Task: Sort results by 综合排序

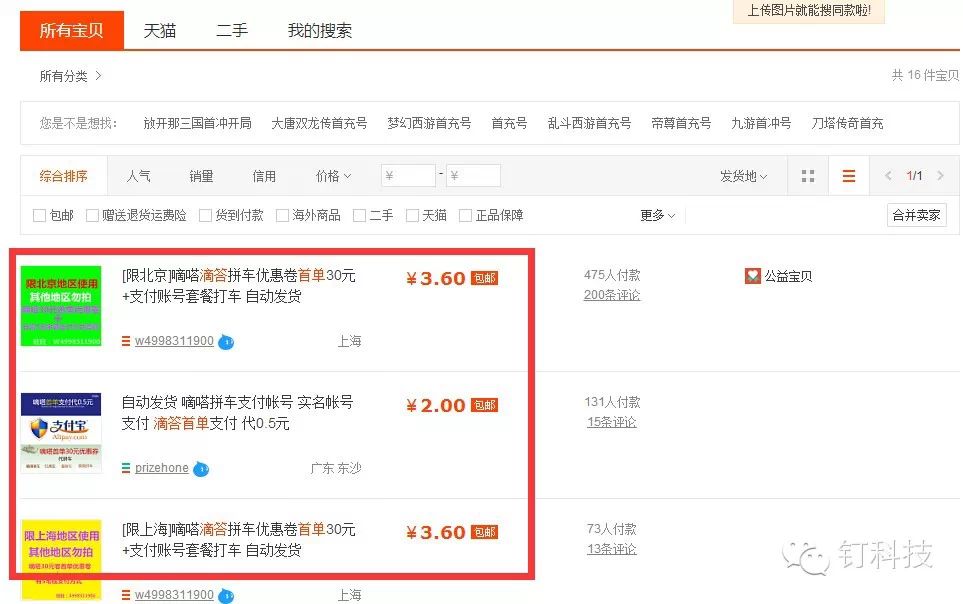Action: click(x=63, y=176)
